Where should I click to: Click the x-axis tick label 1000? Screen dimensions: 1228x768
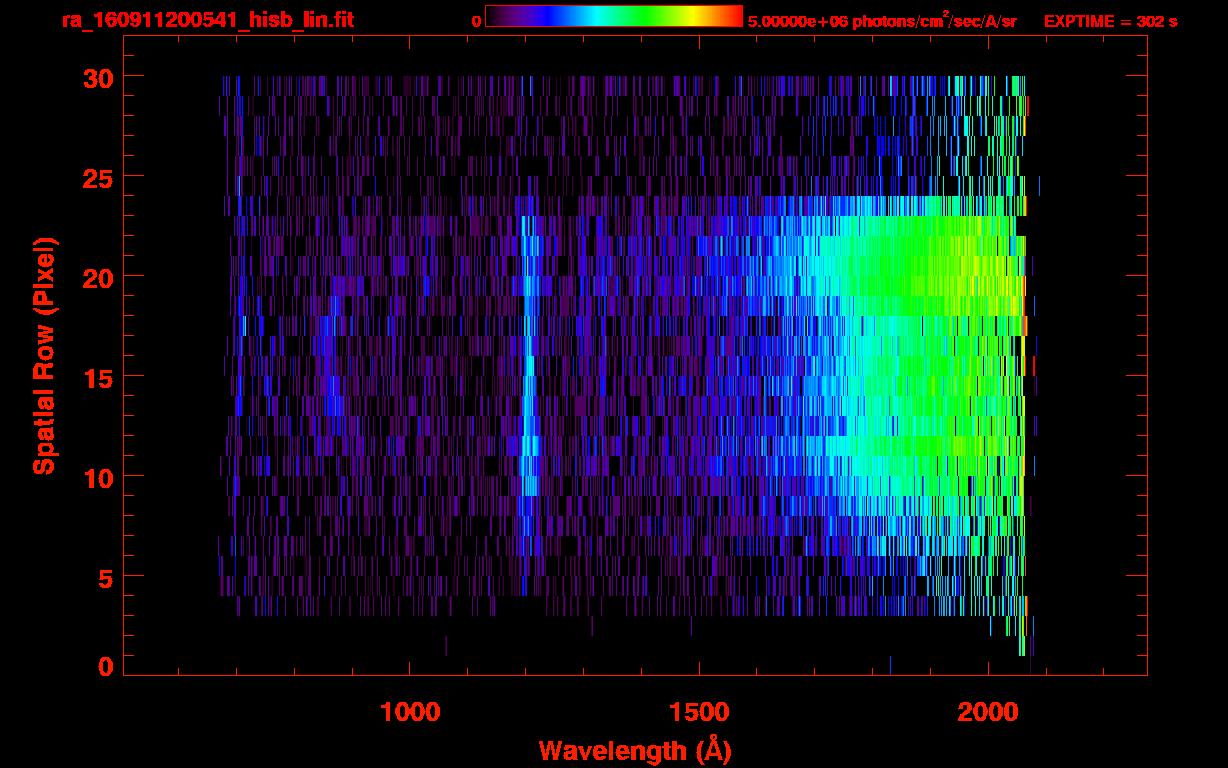click(x=410, y=712)
